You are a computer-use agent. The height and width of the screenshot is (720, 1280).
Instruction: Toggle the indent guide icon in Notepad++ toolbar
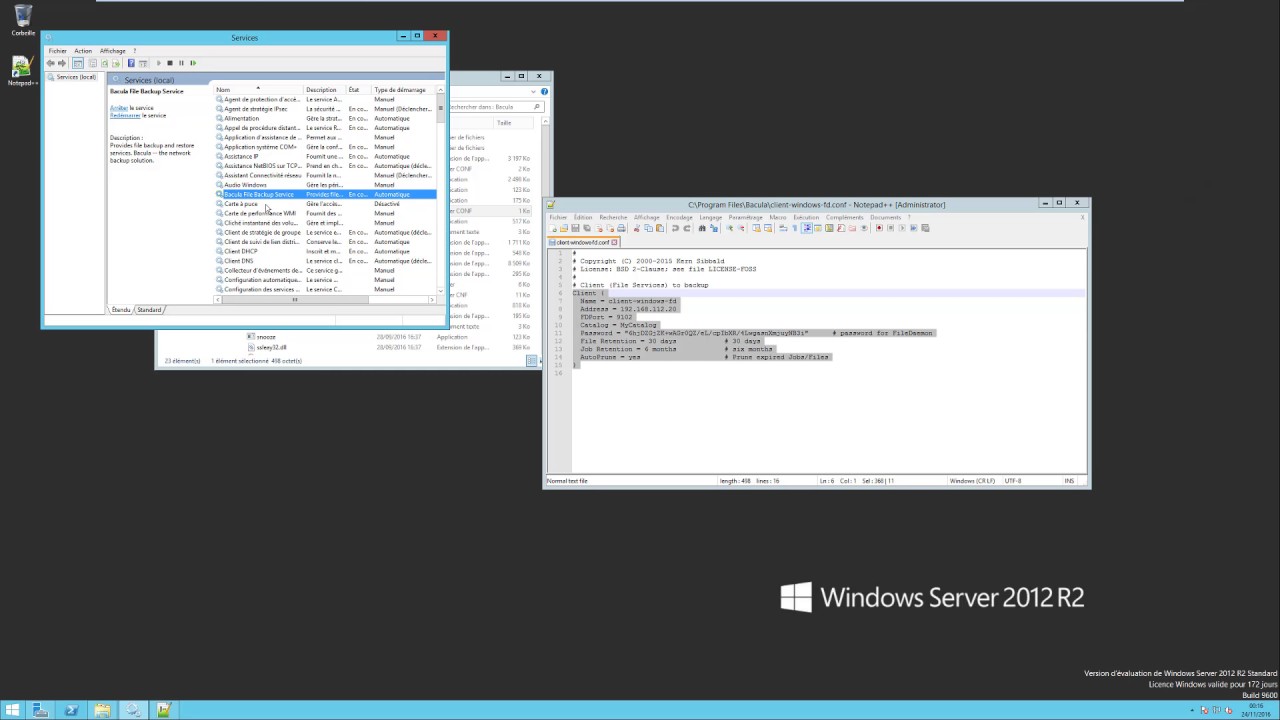(806, 228)
